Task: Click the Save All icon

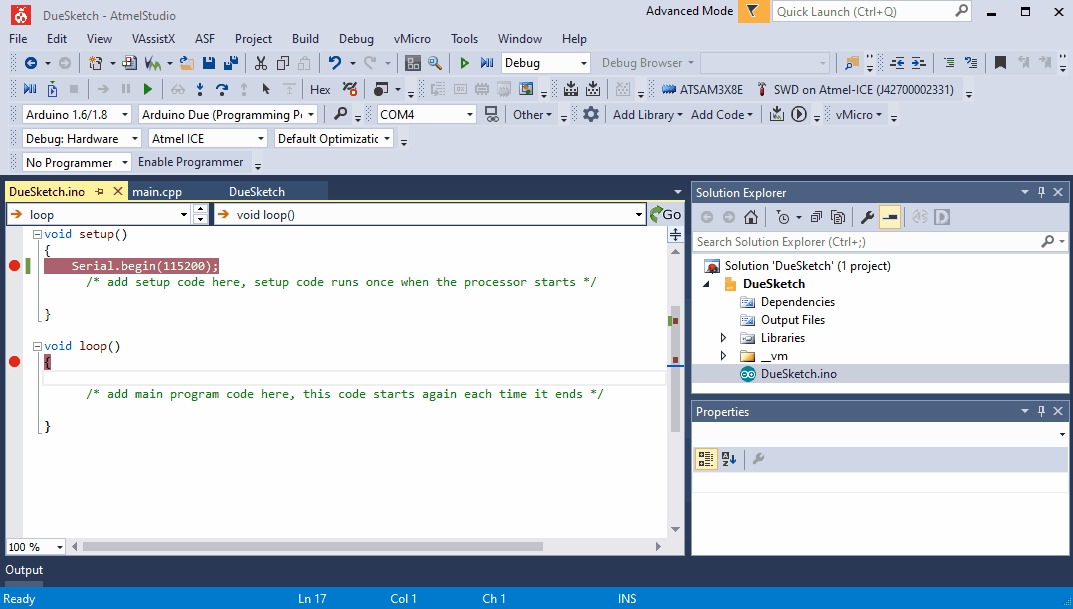Action: [231, 63]
